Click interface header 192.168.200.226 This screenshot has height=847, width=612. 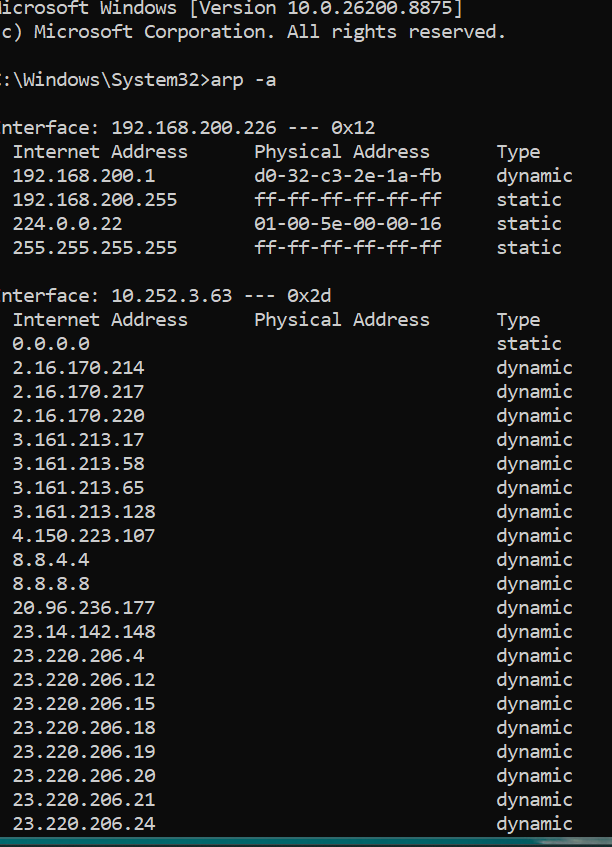click(x=193, y=128)
